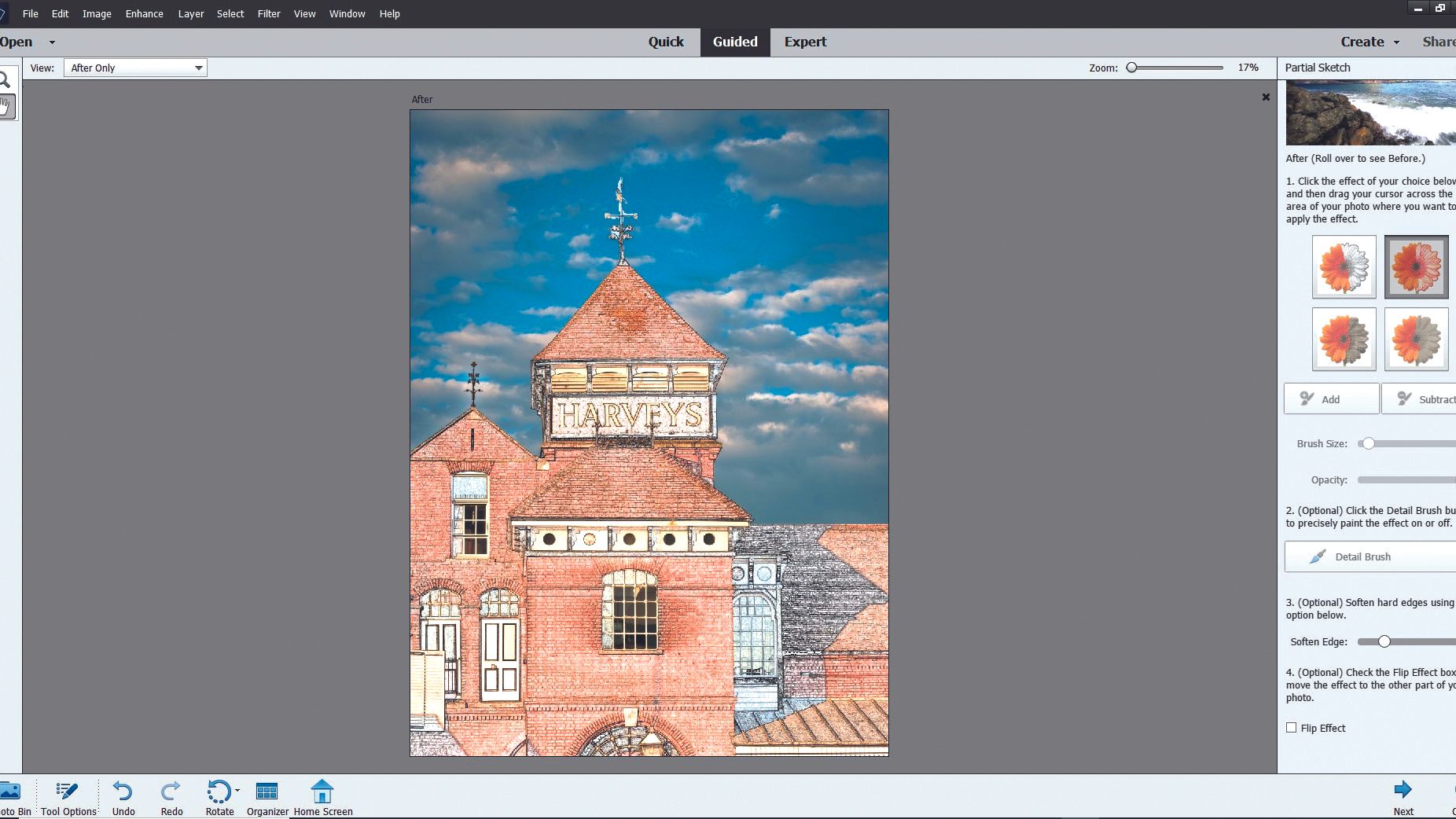Activate the Detail Brush button
Screen dimensions: 1456x819
1370,556
